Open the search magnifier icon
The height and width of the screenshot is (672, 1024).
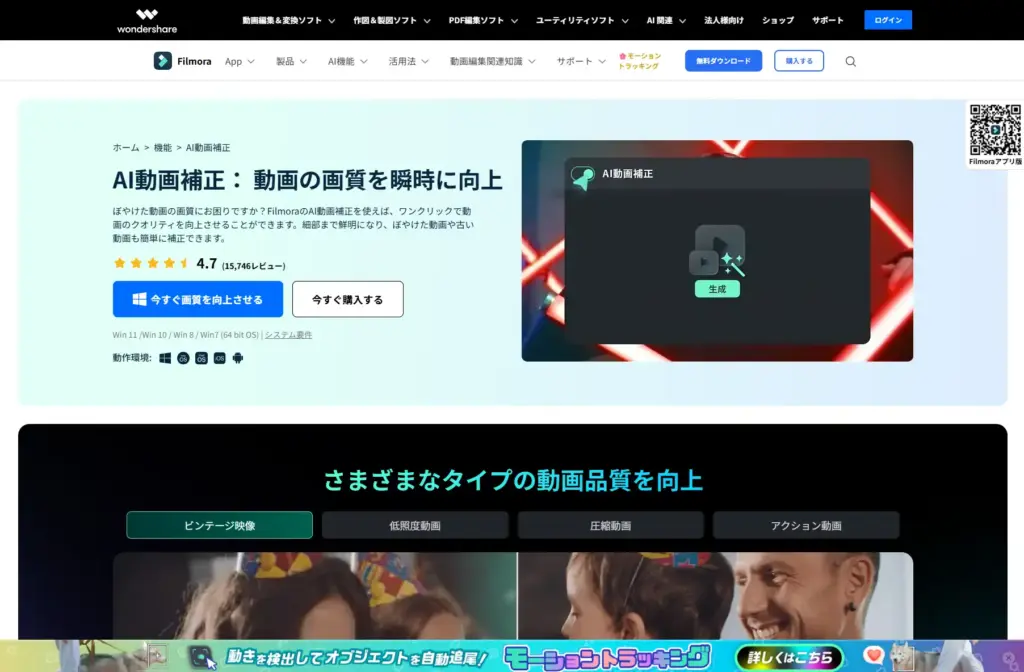tap(850, 61)
